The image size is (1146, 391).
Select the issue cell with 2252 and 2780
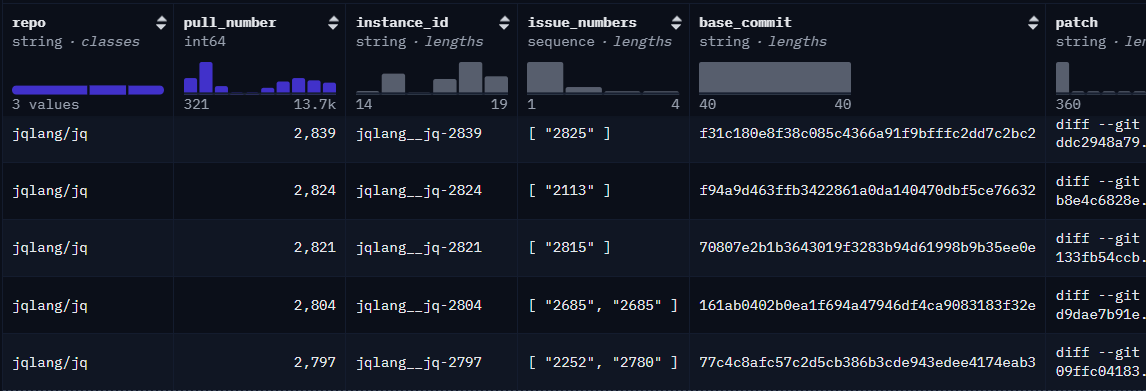click(x=603, y=361)
